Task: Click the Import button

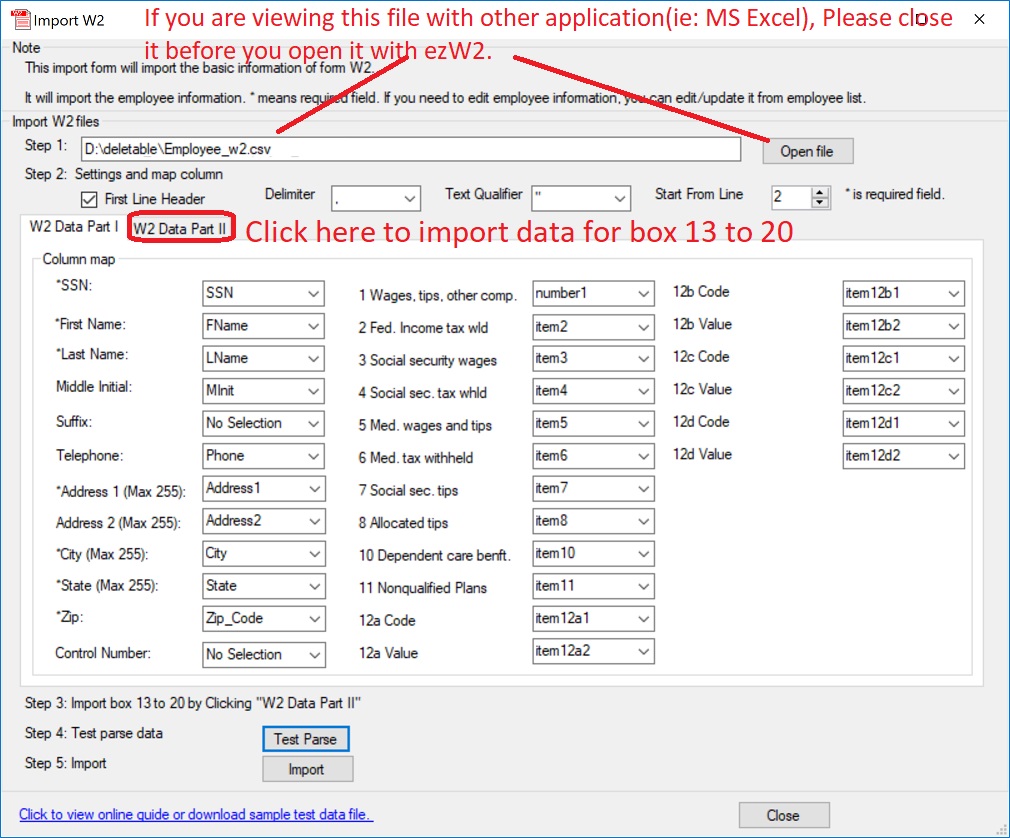Action: tap(306, 769)
